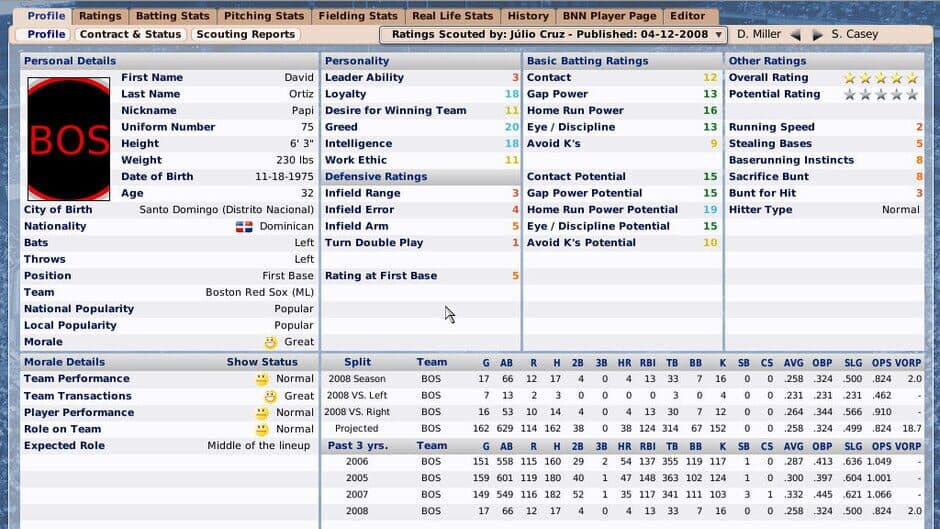Go to next player arrow
940x529 pixels.
tap(817, 35)
